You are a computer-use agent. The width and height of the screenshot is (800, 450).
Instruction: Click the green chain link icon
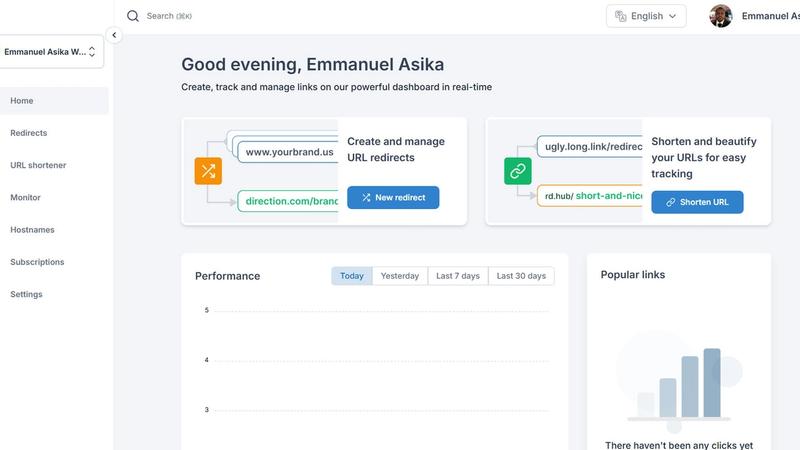point(518,171)
